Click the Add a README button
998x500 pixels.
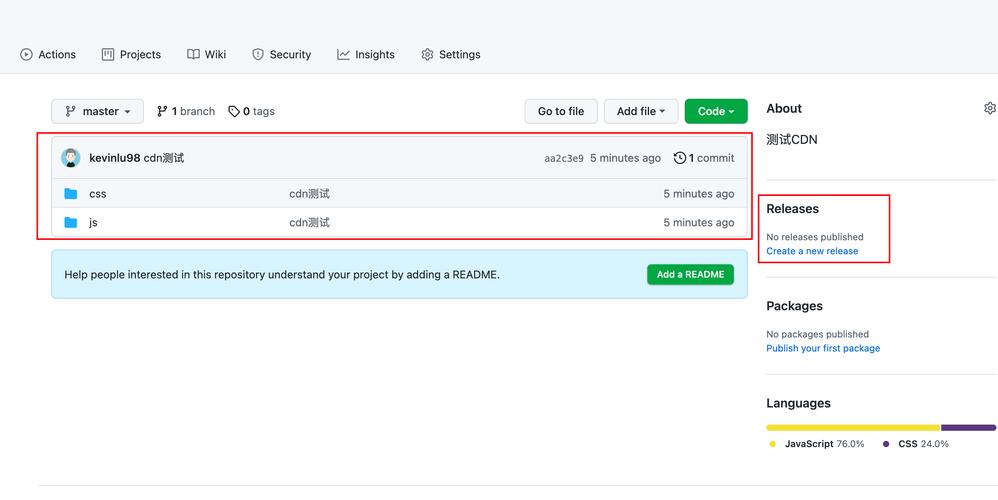click(x=691, y=275)
